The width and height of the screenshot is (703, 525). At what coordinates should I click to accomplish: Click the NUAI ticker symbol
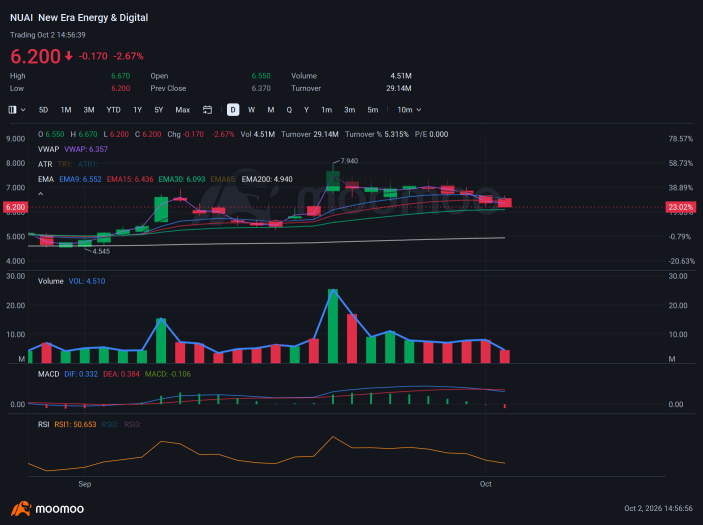pyautogui.click(x=21, y=17)
